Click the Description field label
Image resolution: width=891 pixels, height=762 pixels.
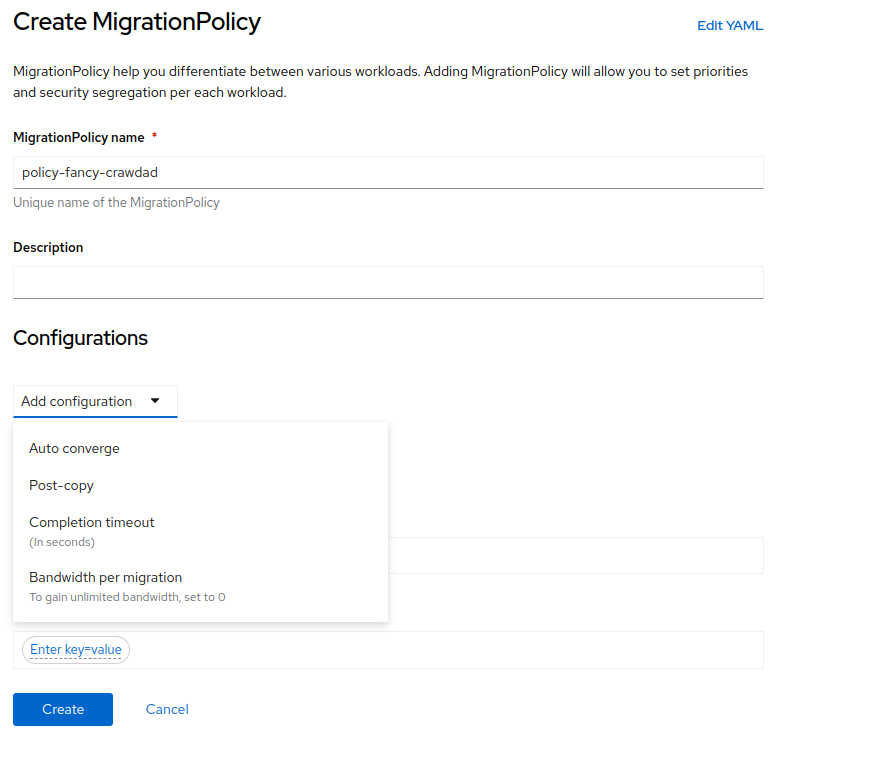click(x=48, y=247)
